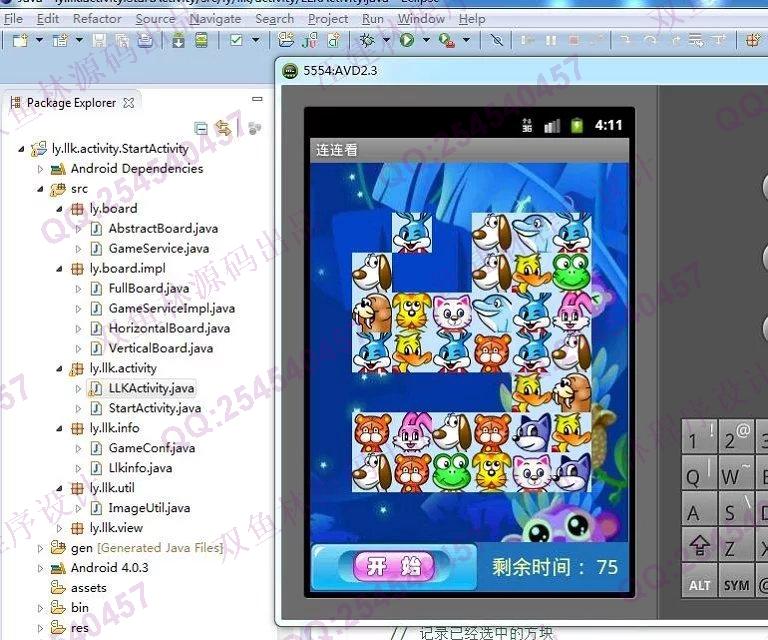
Task: Click the New file wizard icon
Action: 20,40
